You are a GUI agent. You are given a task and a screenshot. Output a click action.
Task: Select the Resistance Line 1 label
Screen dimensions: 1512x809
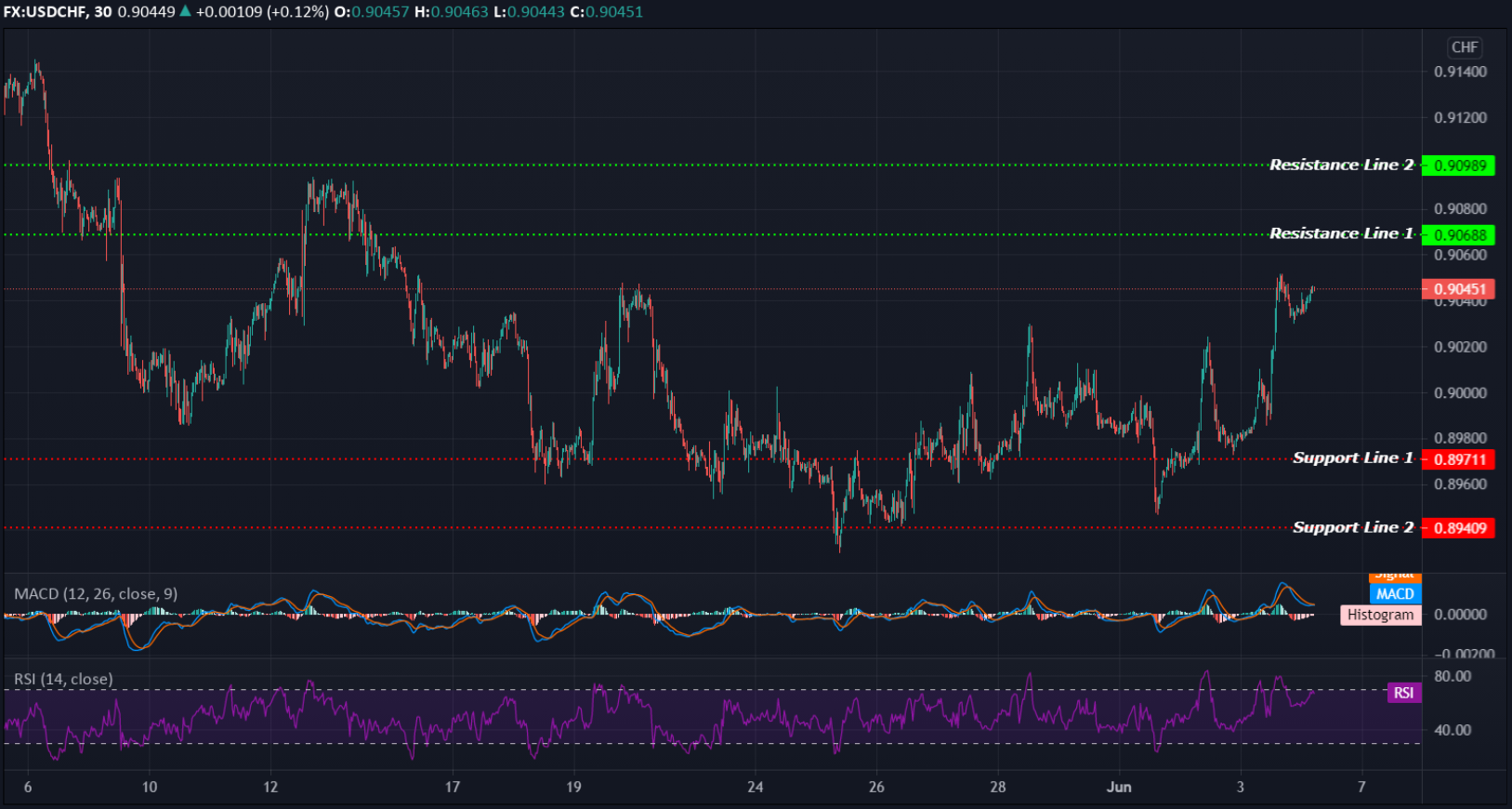click(1341, 233)
